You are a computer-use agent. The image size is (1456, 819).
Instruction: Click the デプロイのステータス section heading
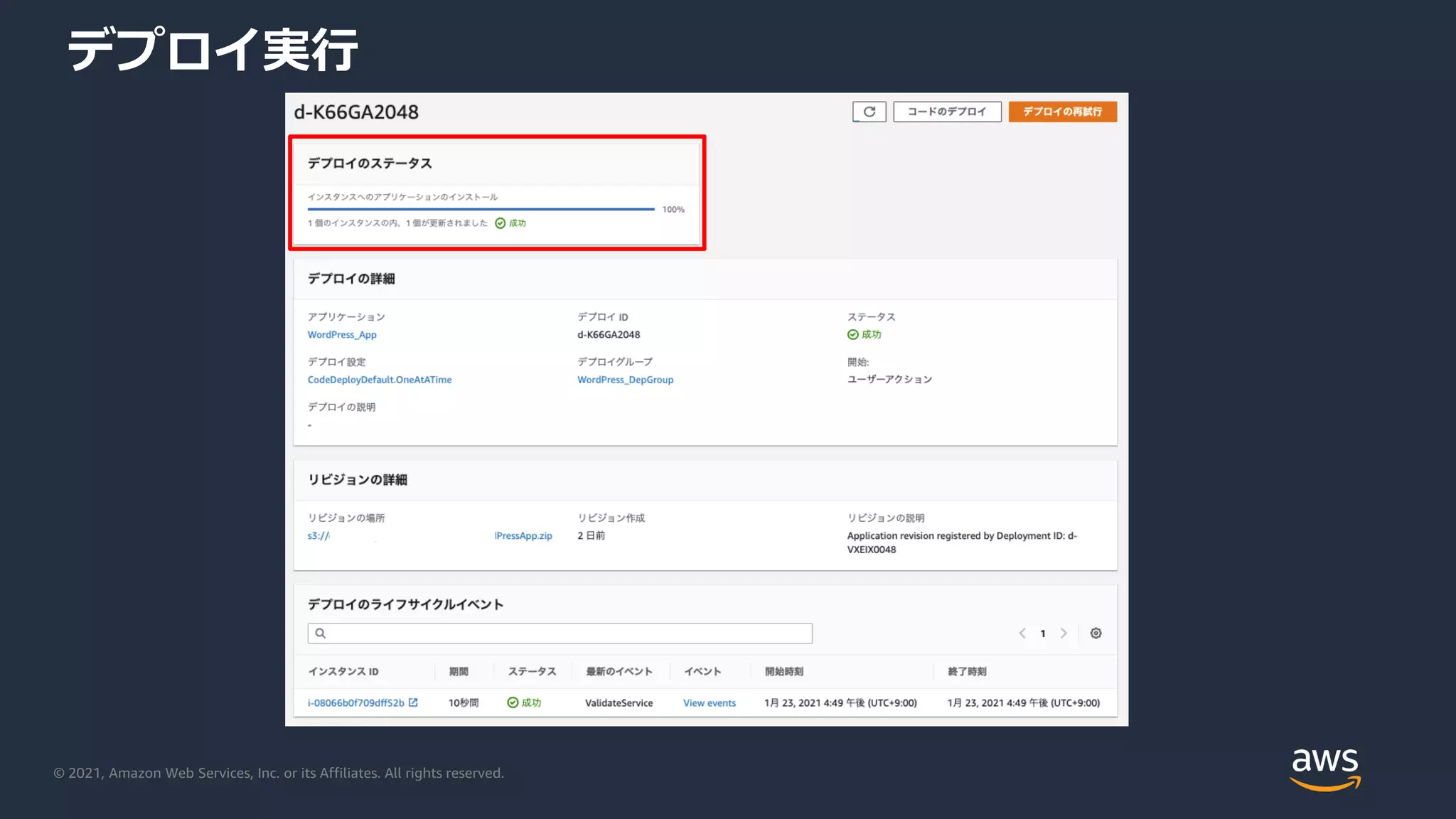point(370,164)
